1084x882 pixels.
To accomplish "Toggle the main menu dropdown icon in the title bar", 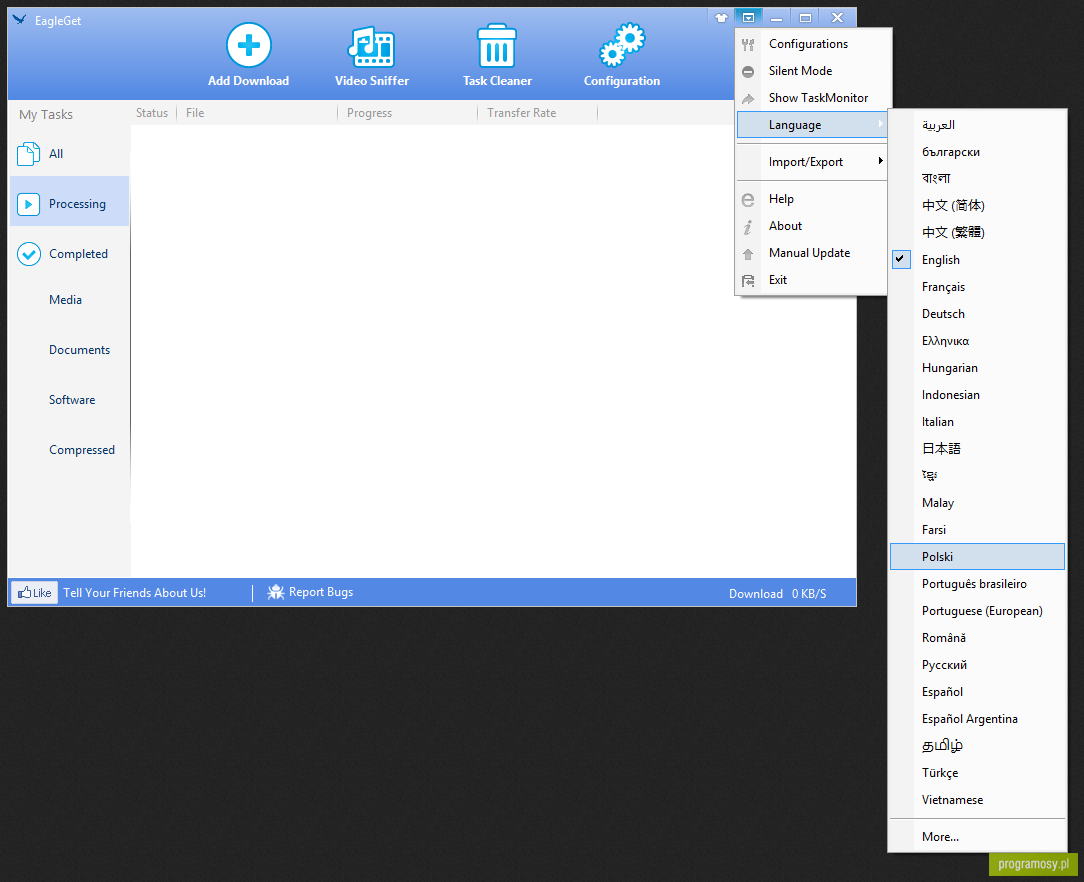I will (748, 17).
